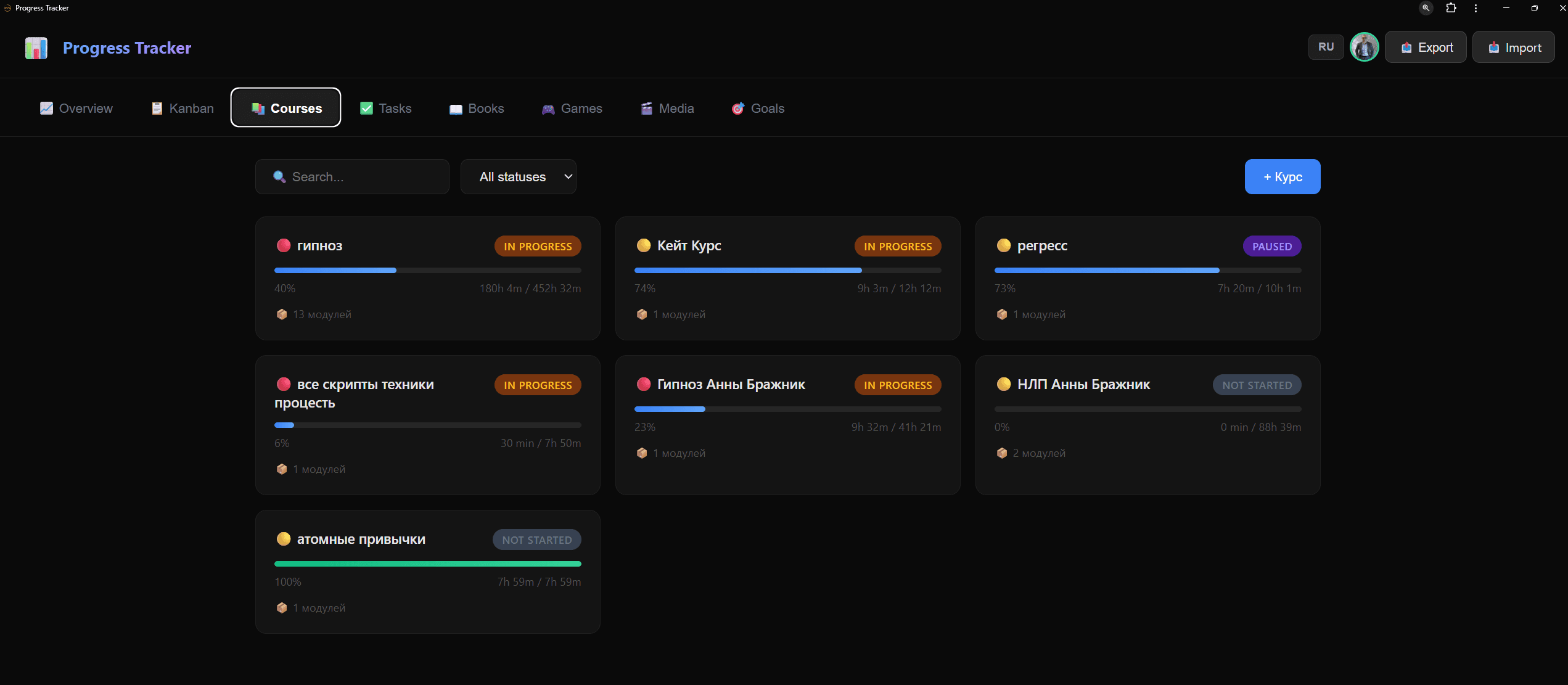Image resolution: width=1568 pixels, height=685 pixels.
Task: Select the Kanban clipboard icon
Action: pos(157,108)
